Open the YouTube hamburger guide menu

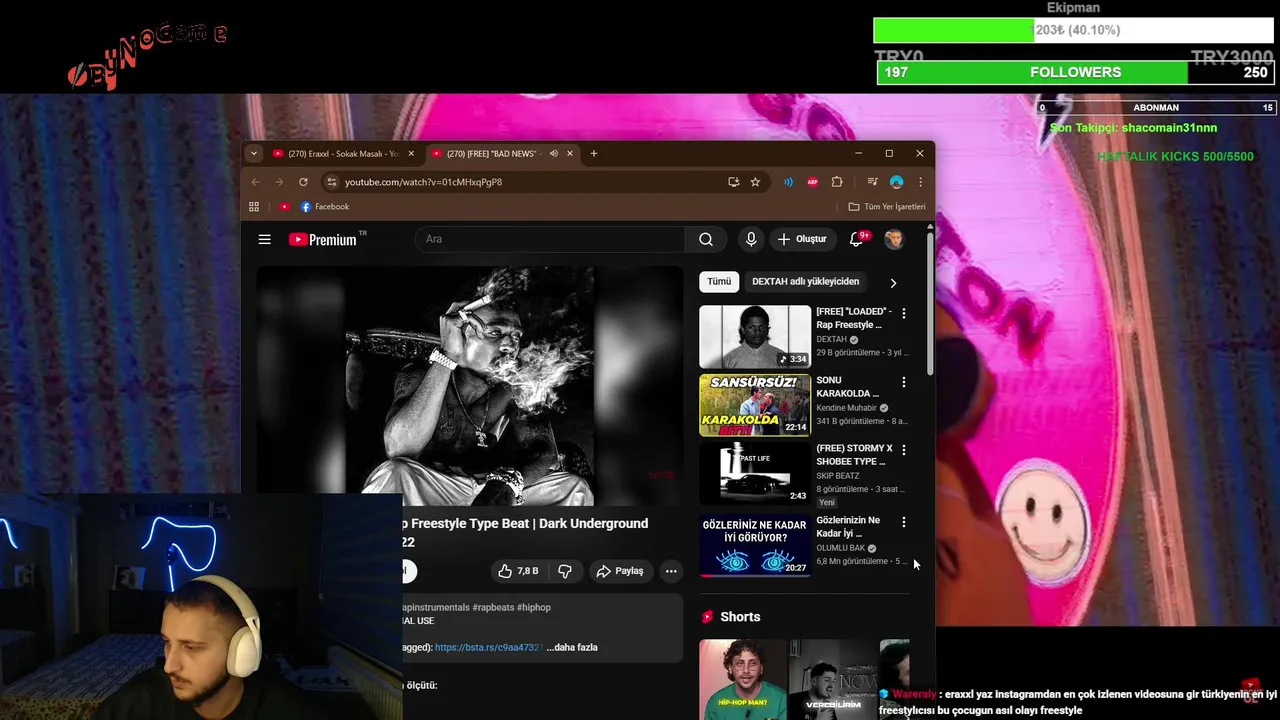tap(264, 239)
